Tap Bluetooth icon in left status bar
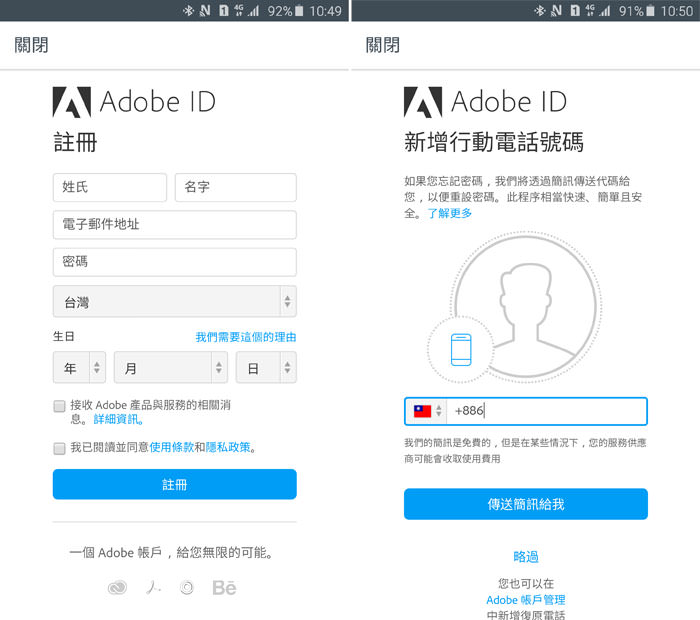This screenshot has height=620, width=700. (x=188, y=10)
